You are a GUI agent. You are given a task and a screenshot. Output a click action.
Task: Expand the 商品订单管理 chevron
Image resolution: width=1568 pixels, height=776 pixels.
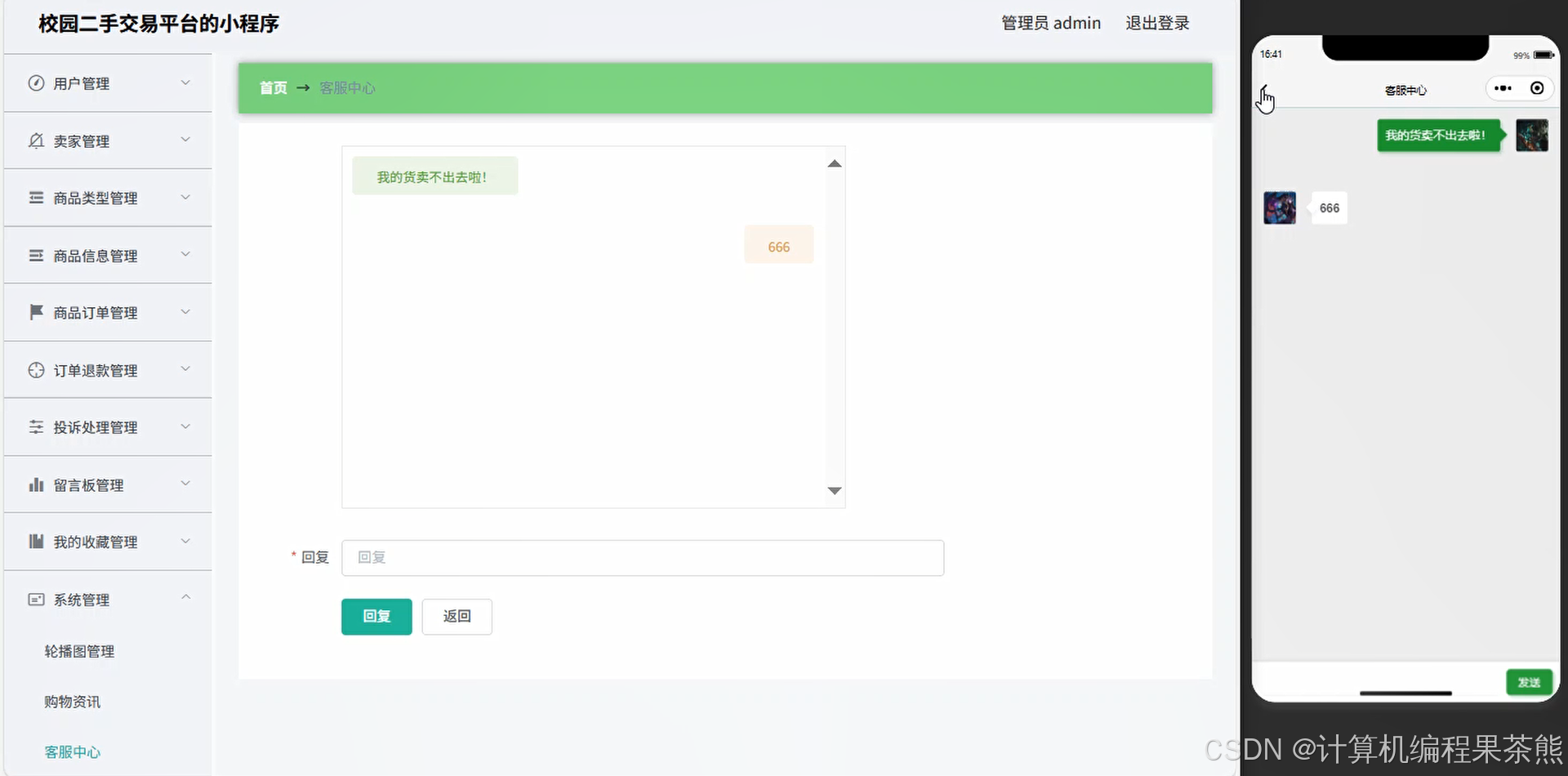[185, 312]
